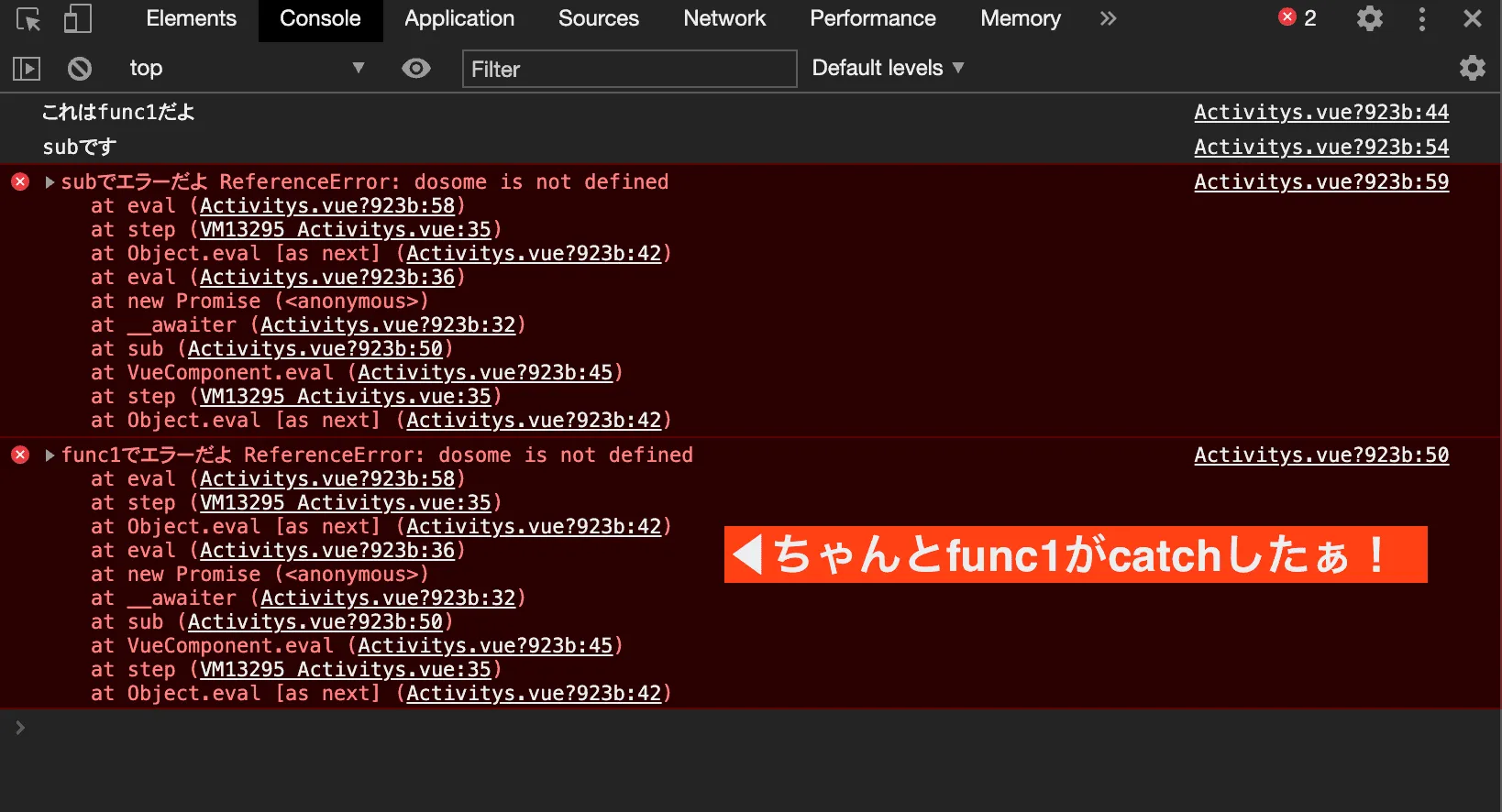Open the top JavaScript context dropdown
Image resolution: width=1502 pixels, height=812 pixels.
tap(246, 68)
